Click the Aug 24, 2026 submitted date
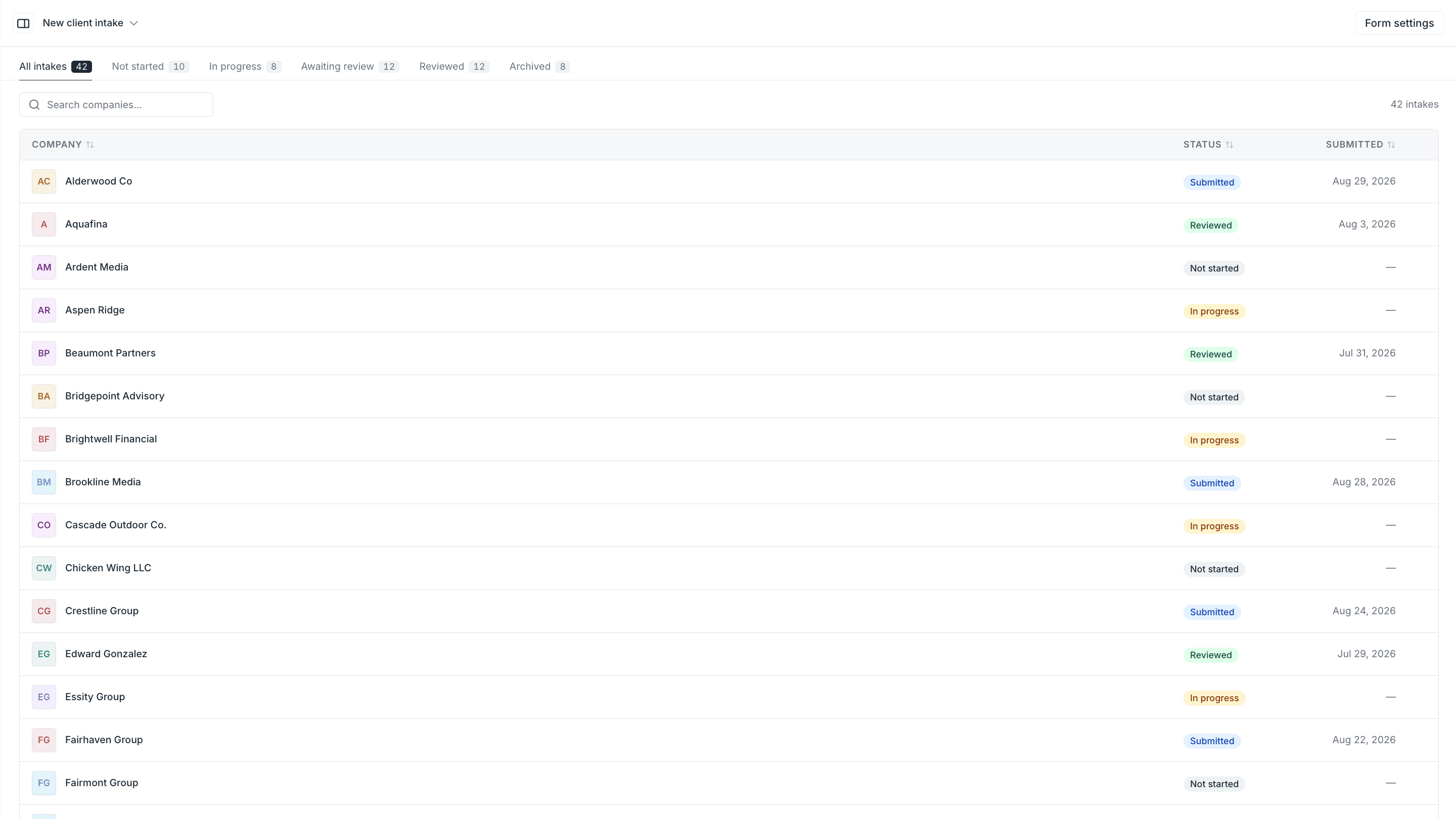This screenshot has width=1456, height=819. click(x=1364, y=611)
